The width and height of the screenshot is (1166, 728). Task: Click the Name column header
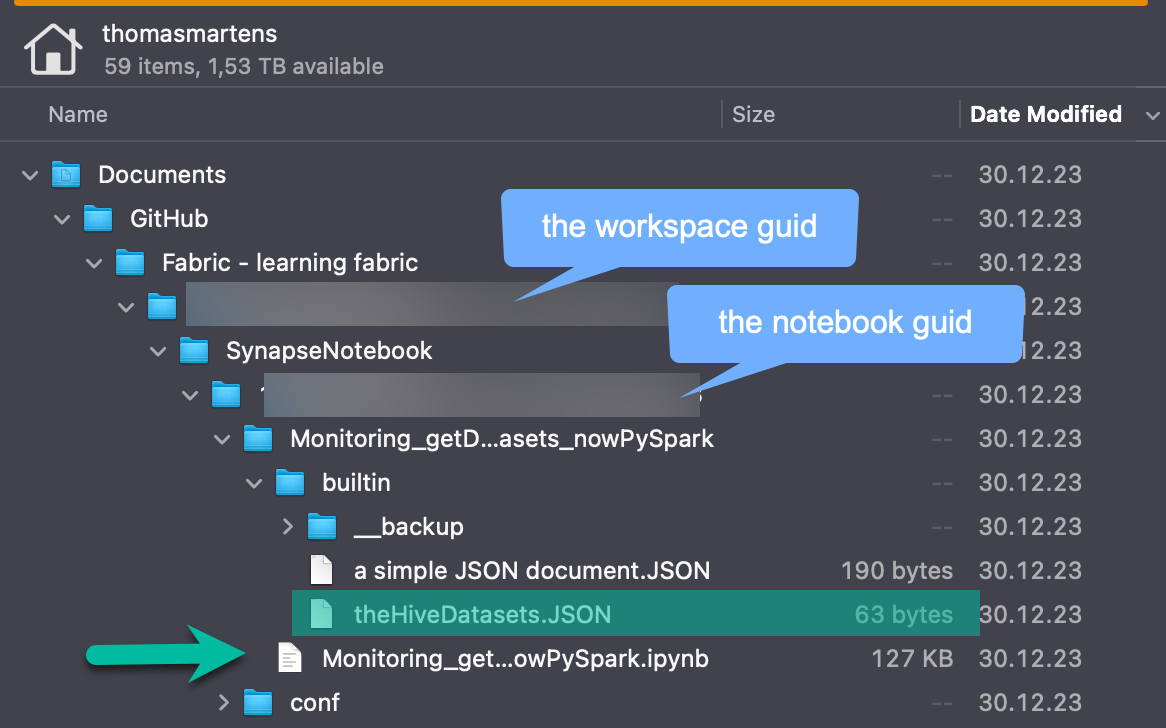pyautogui.click(x=78, y=114)
